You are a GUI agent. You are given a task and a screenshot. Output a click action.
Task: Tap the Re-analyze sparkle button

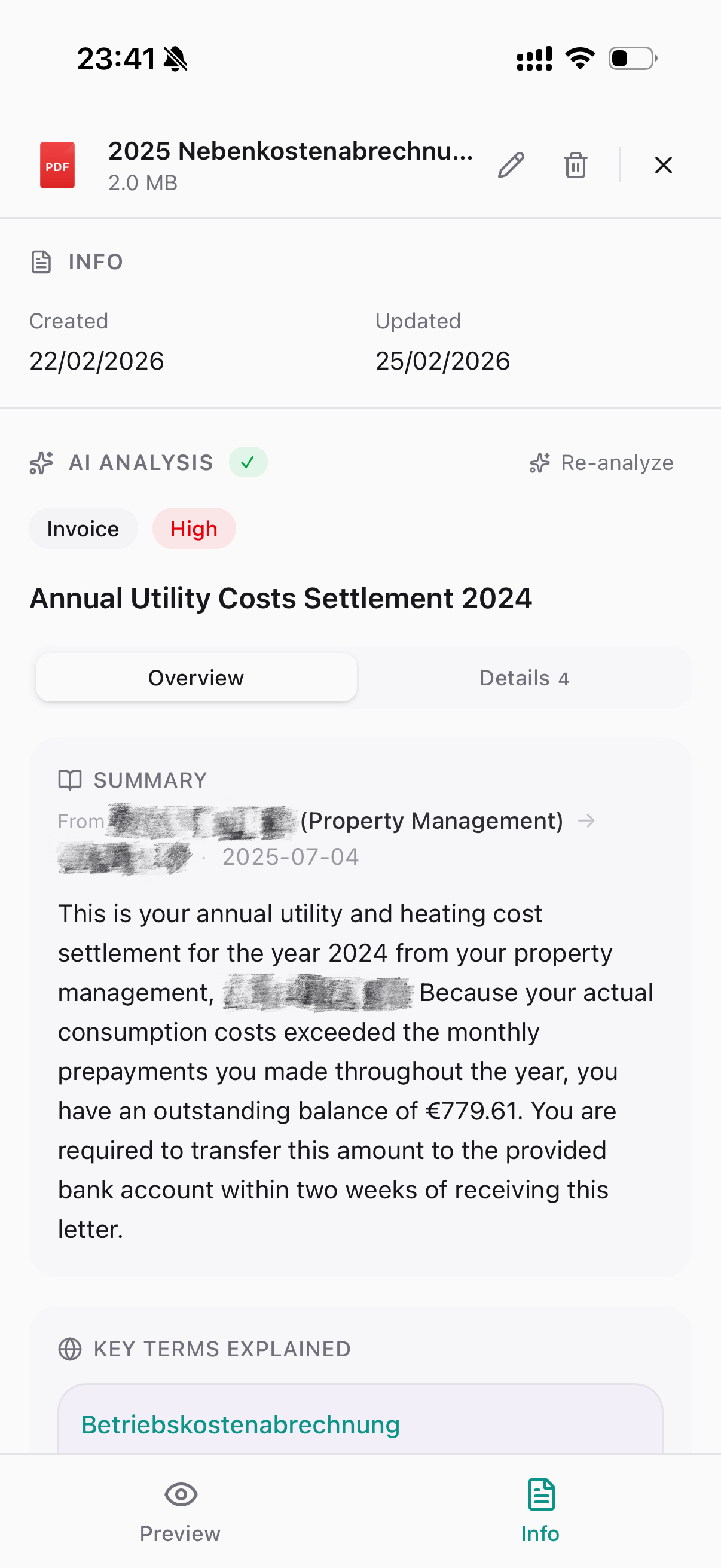coord(601,463)
